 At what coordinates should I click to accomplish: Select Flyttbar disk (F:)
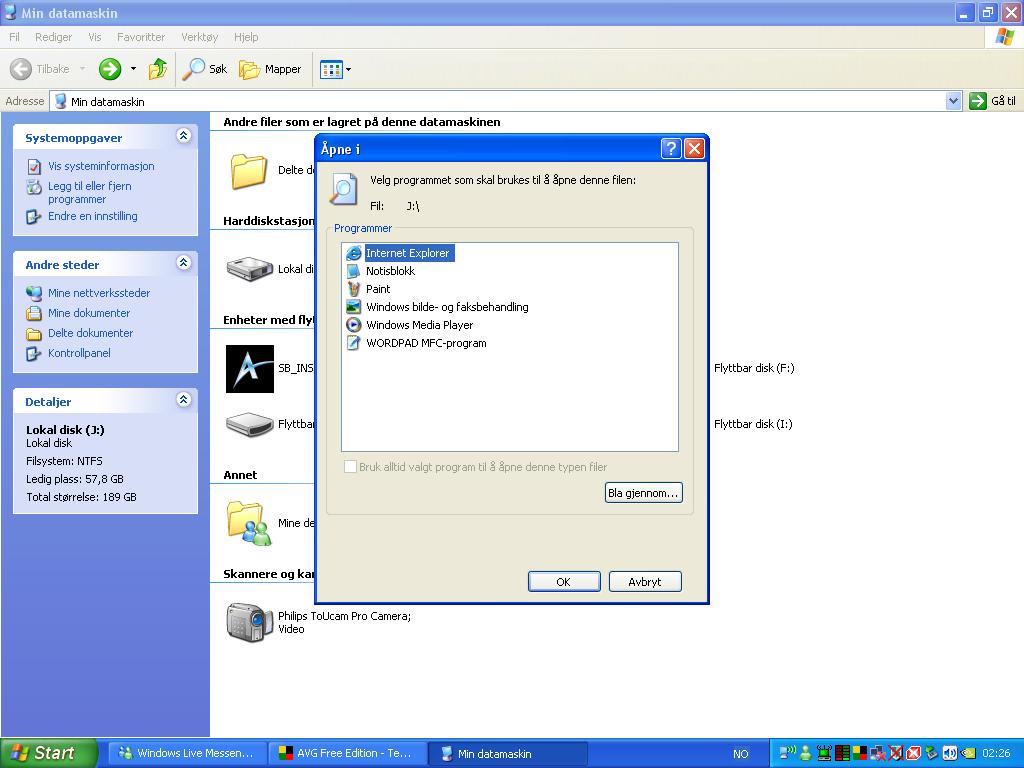pos(754,368)
